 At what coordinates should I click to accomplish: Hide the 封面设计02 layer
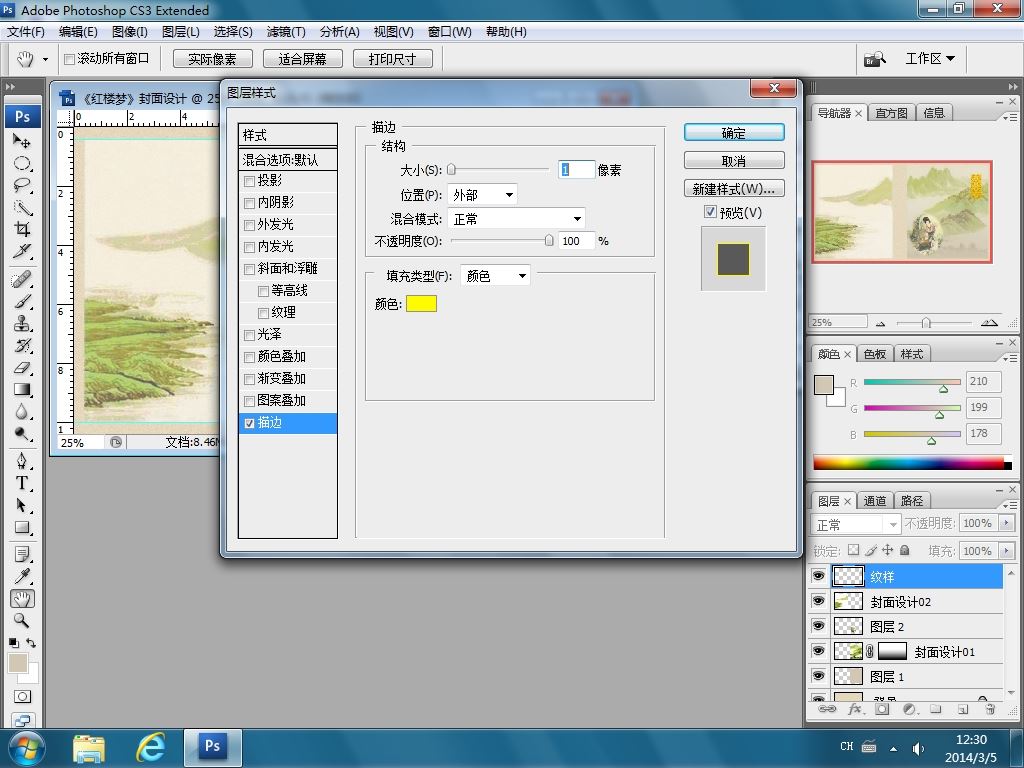tap(818, 601)
